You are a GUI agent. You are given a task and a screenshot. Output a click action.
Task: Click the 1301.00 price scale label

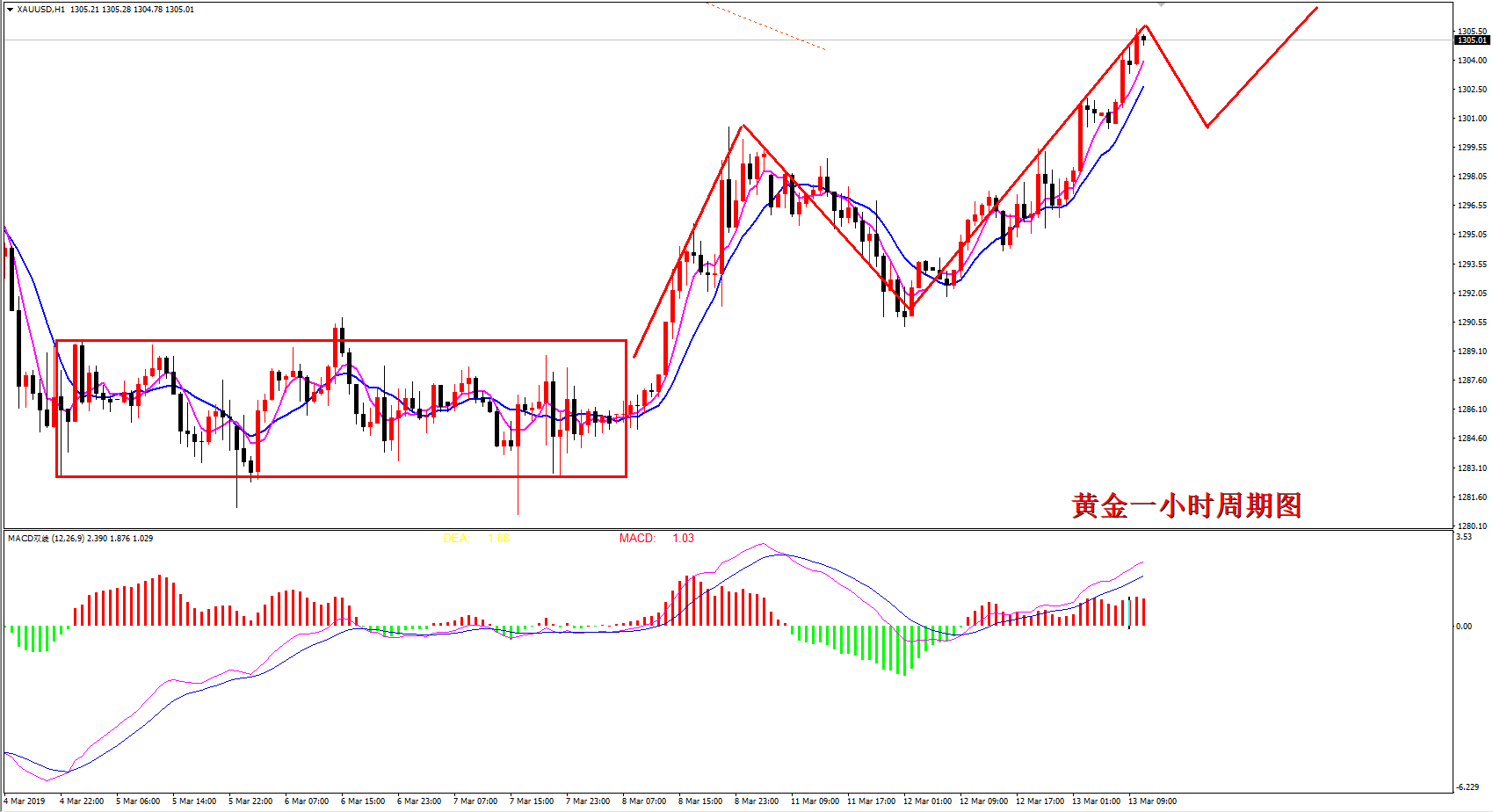coord(1472,119)
